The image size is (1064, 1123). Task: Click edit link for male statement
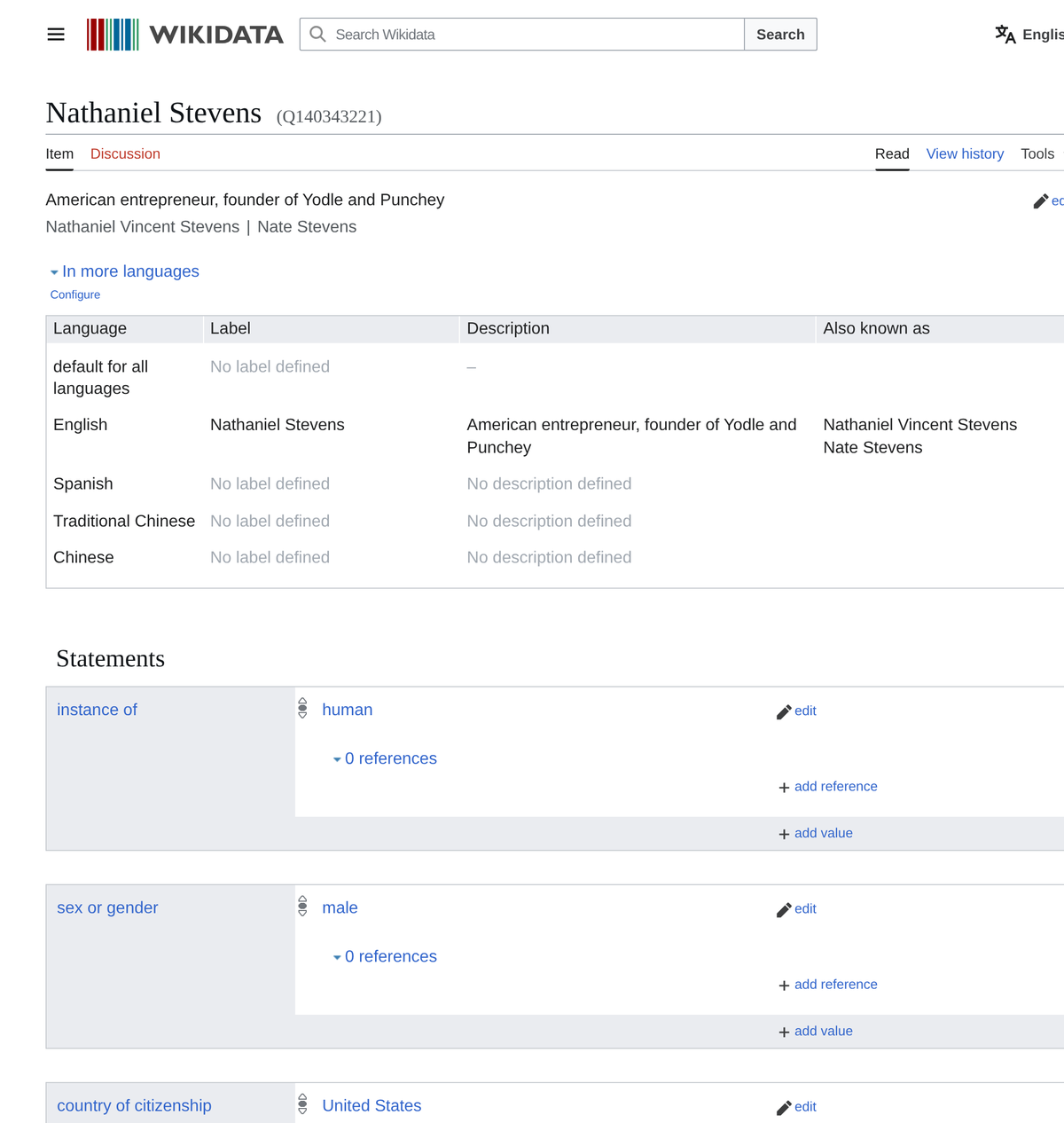(x=805, y=908)
